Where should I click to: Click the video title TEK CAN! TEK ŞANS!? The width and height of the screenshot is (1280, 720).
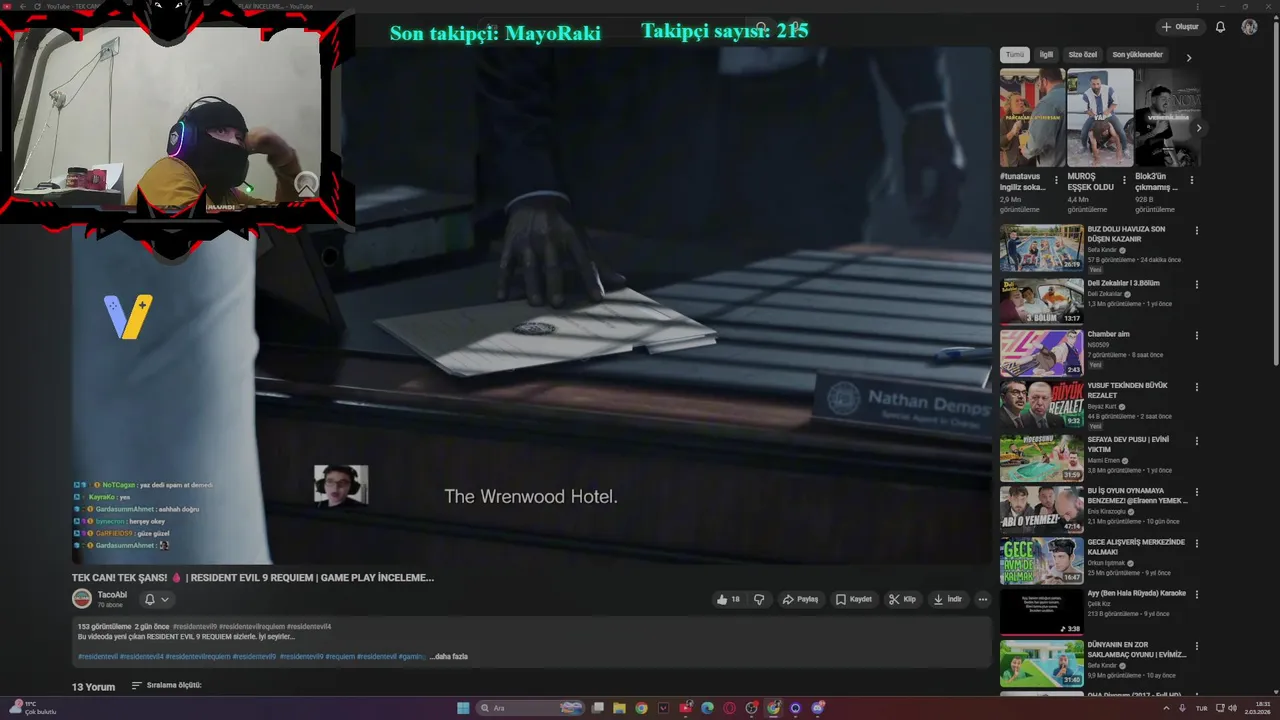point(253,577)
